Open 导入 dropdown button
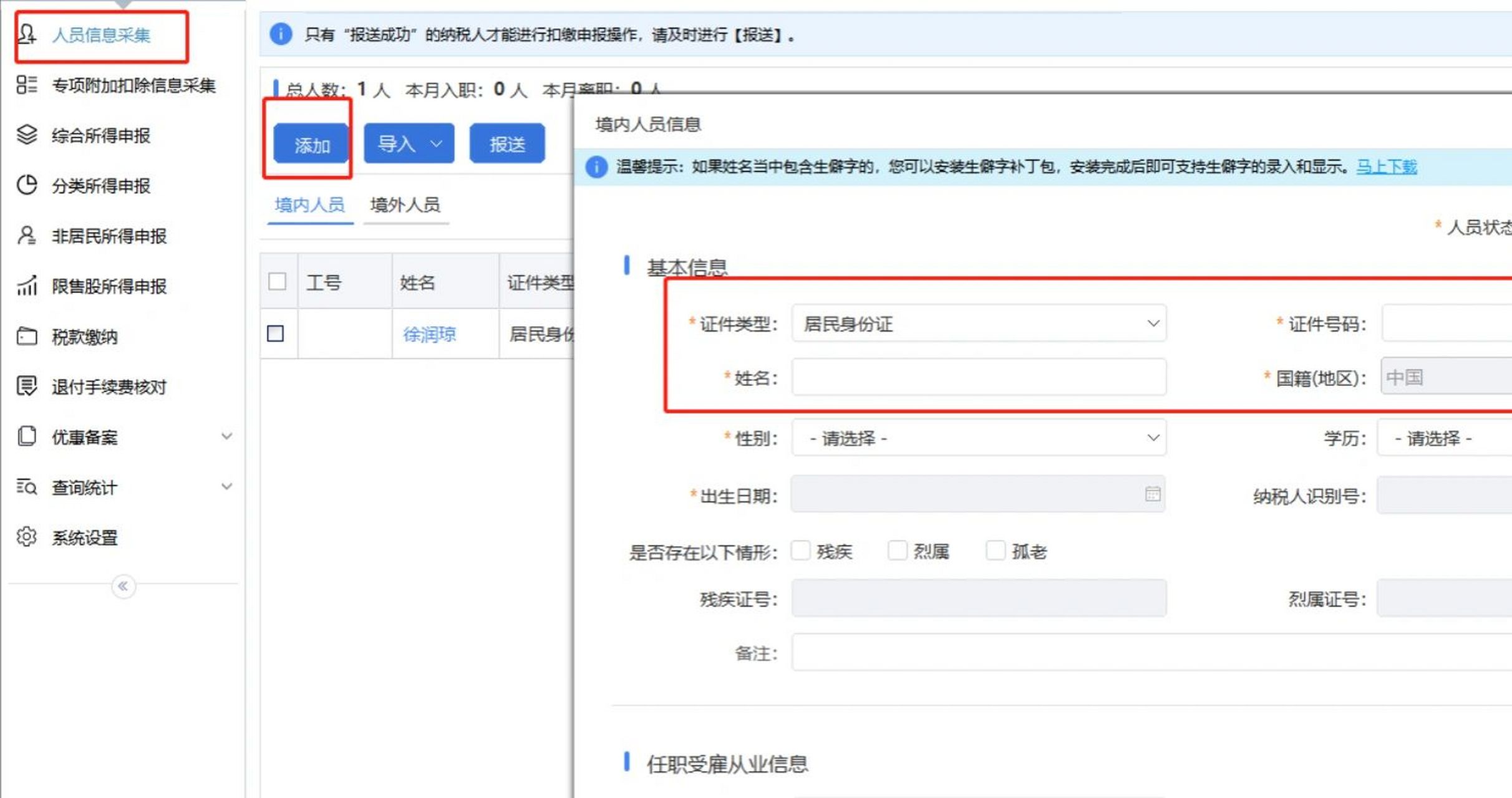1512x798 pixels. [409, 143]
